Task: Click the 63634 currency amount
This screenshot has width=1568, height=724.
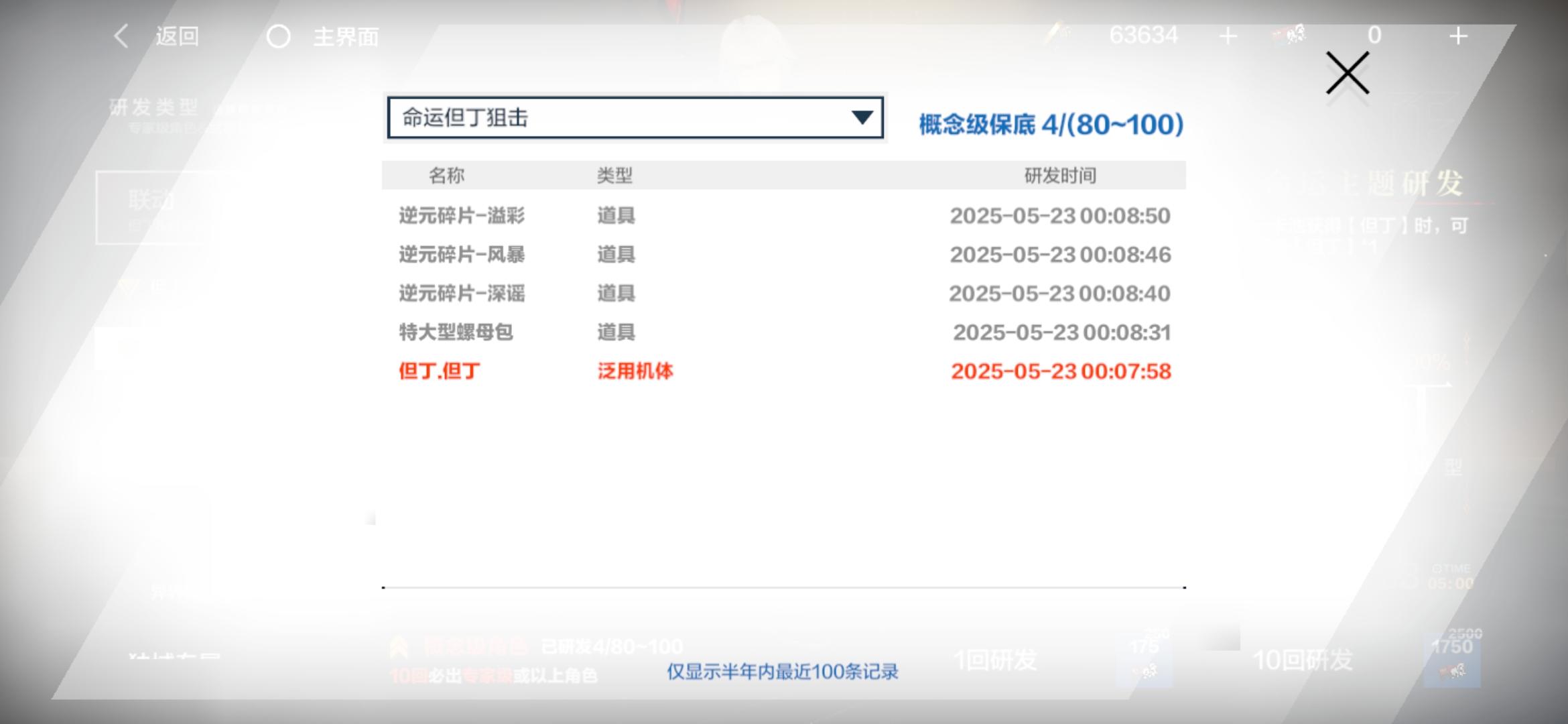Action: click(x=1143, y=35)
